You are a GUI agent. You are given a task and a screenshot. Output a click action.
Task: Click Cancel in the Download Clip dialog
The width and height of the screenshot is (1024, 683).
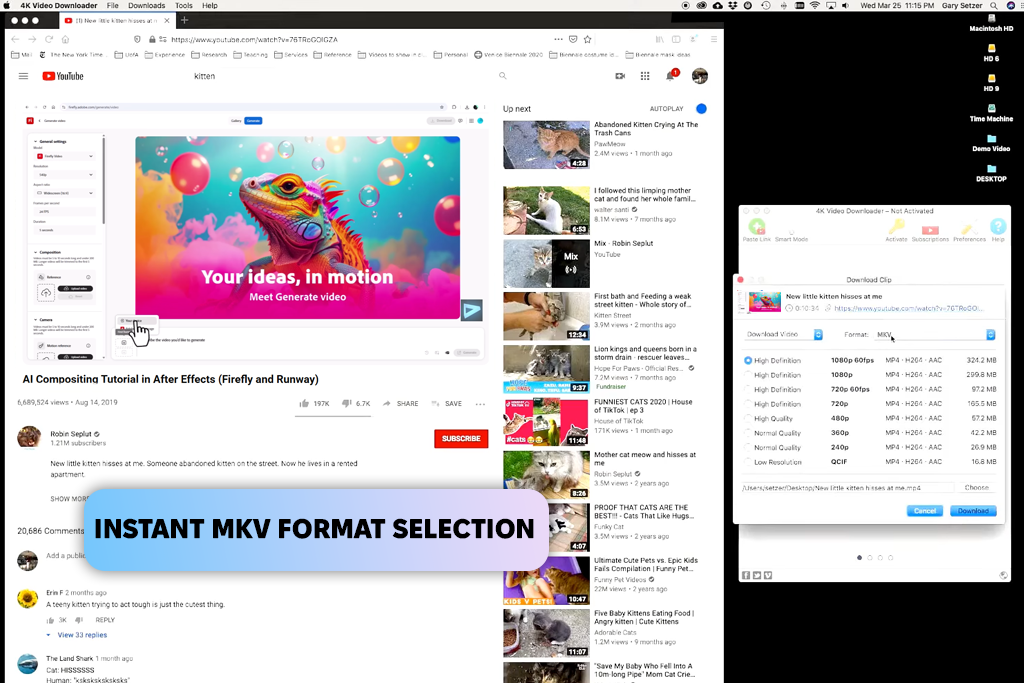(x=925, y=511)
